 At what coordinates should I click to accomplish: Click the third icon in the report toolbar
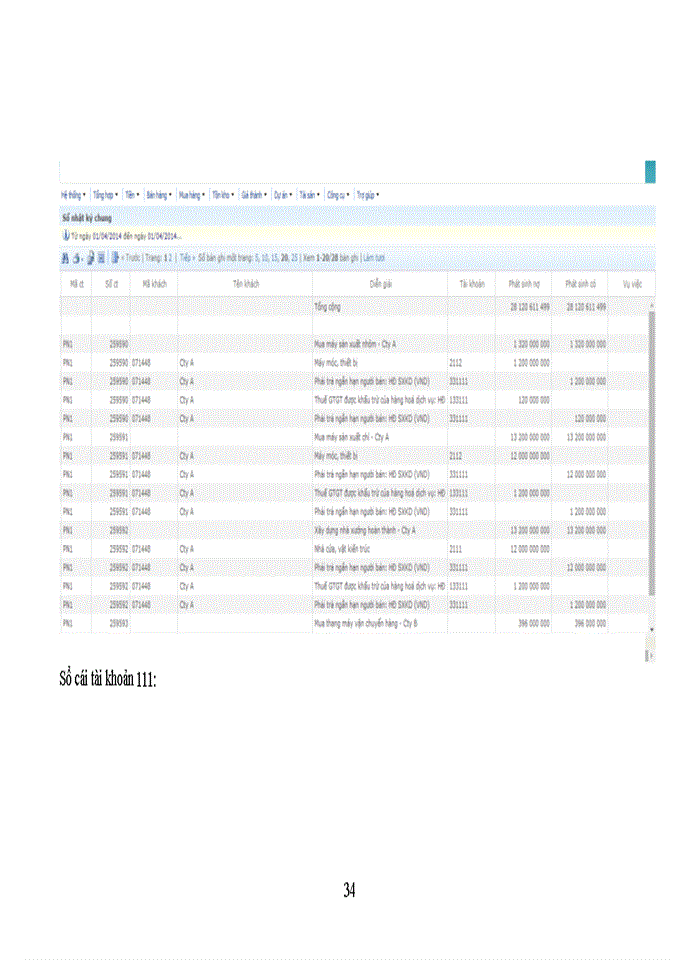(x=89, y=257)
